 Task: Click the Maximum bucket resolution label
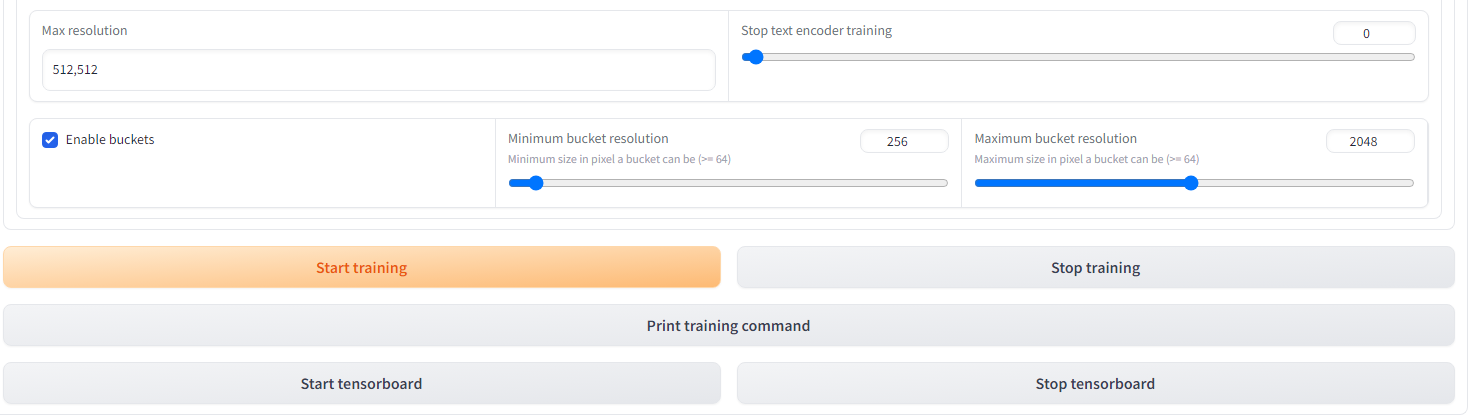(1055, 139)
